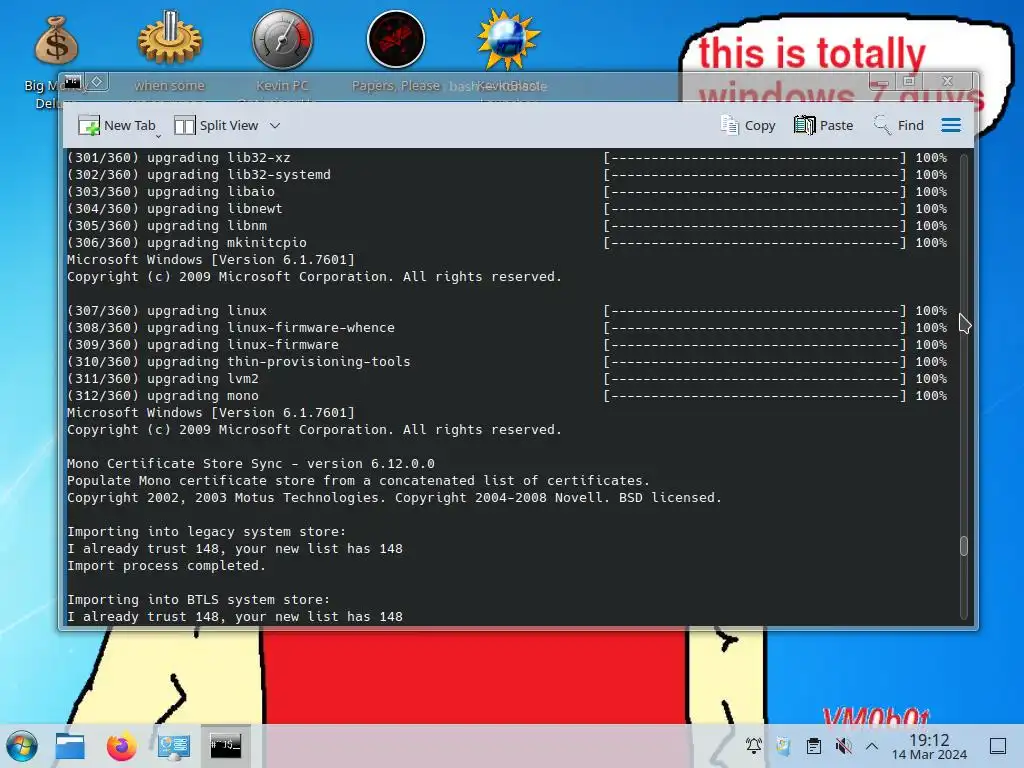This screenshot has width=1024, height=768.
Task: Click the Split View toolbar button
Action: click(x=216, y=125)
